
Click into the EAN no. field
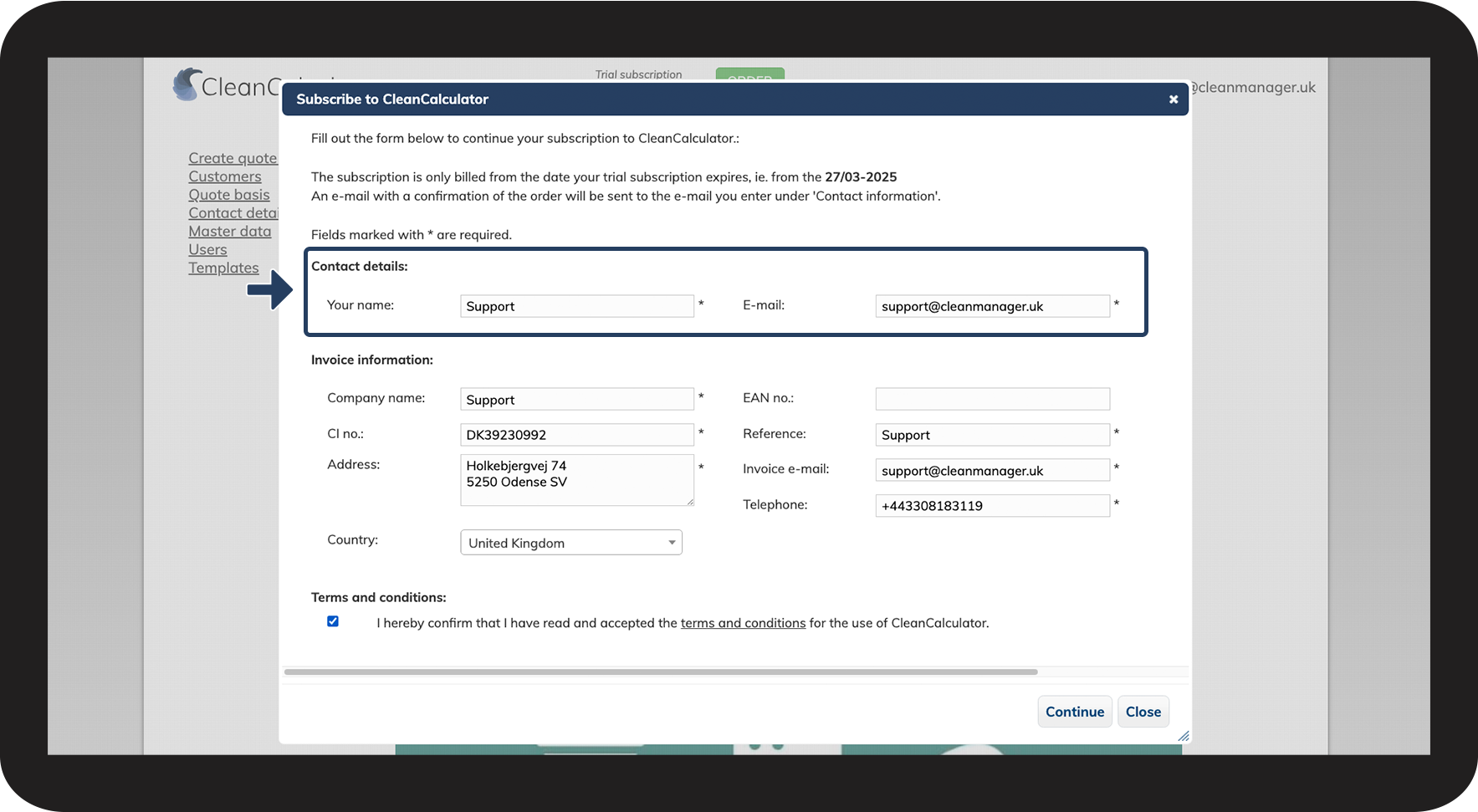point(992,399)
